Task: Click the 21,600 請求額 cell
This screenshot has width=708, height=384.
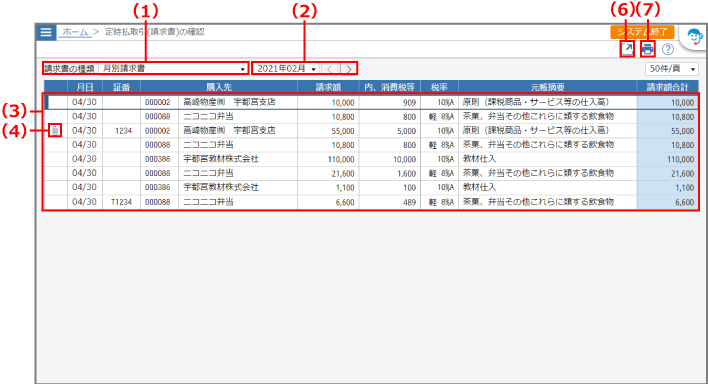Action: pyautogui.click(x=328, y=173)
